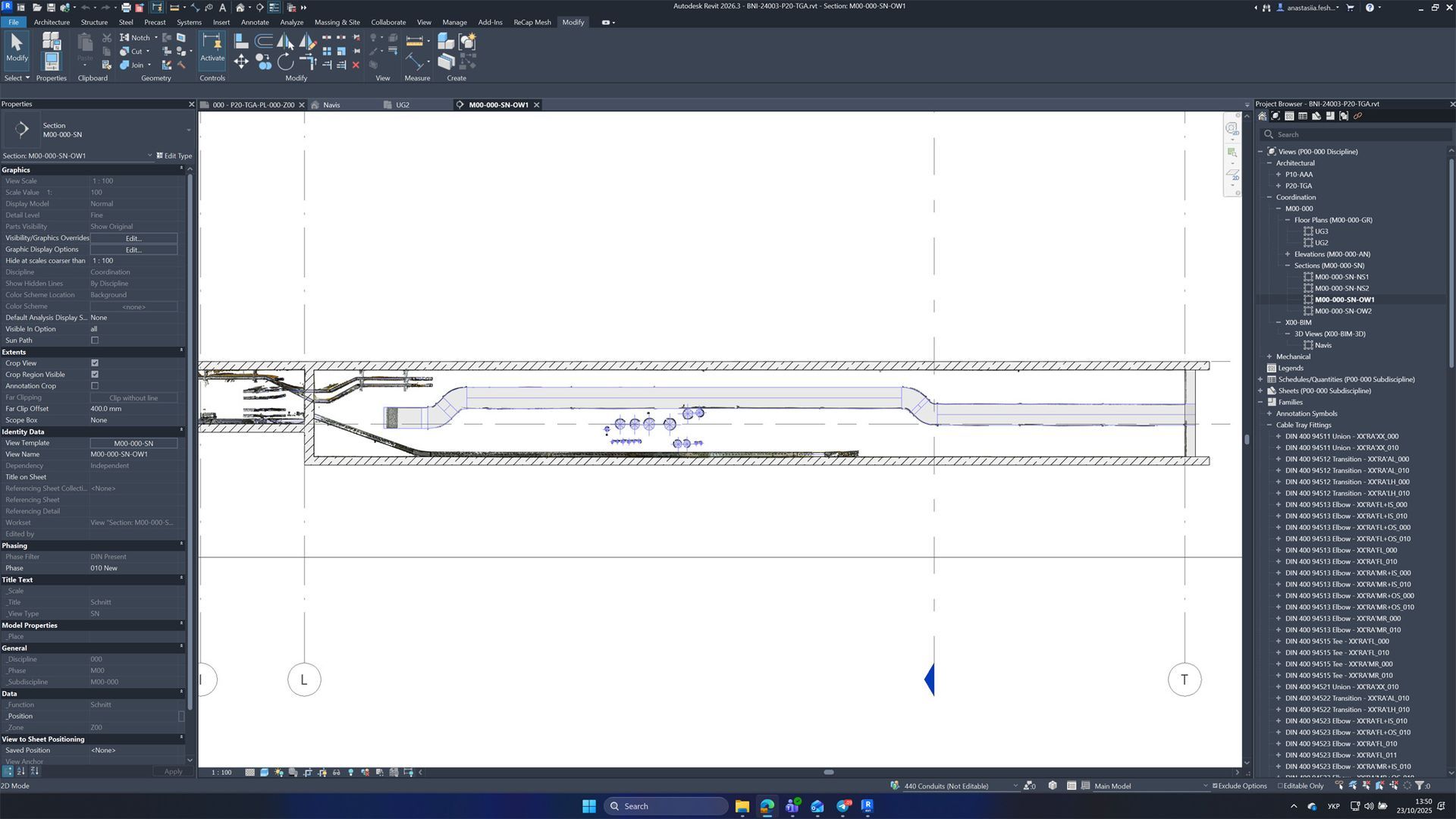Click Reveal Hidden Elements lightbulb icon

coord(350,773)
